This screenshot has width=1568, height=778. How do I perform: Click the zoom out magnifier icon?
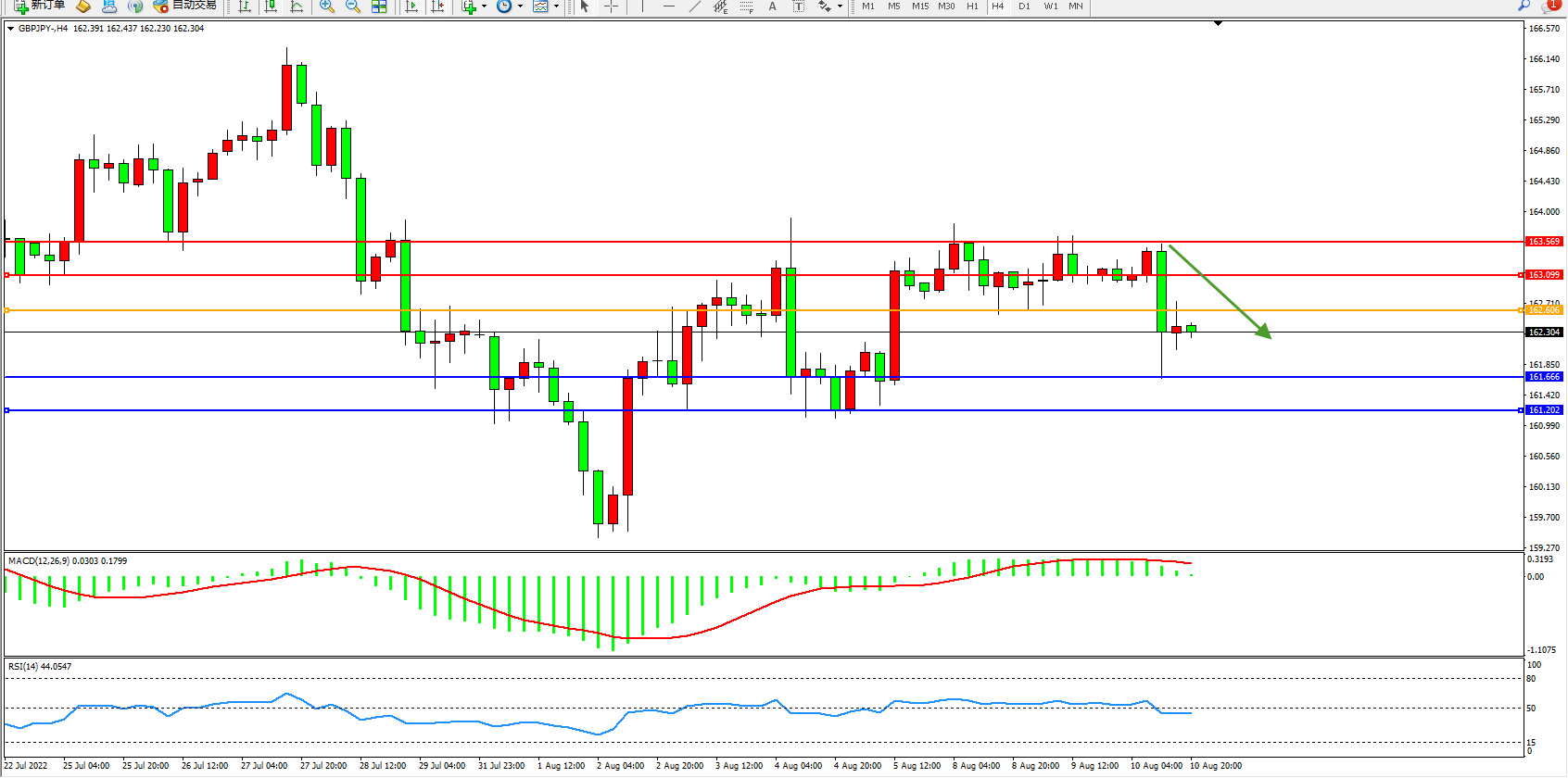coord(352,6)
